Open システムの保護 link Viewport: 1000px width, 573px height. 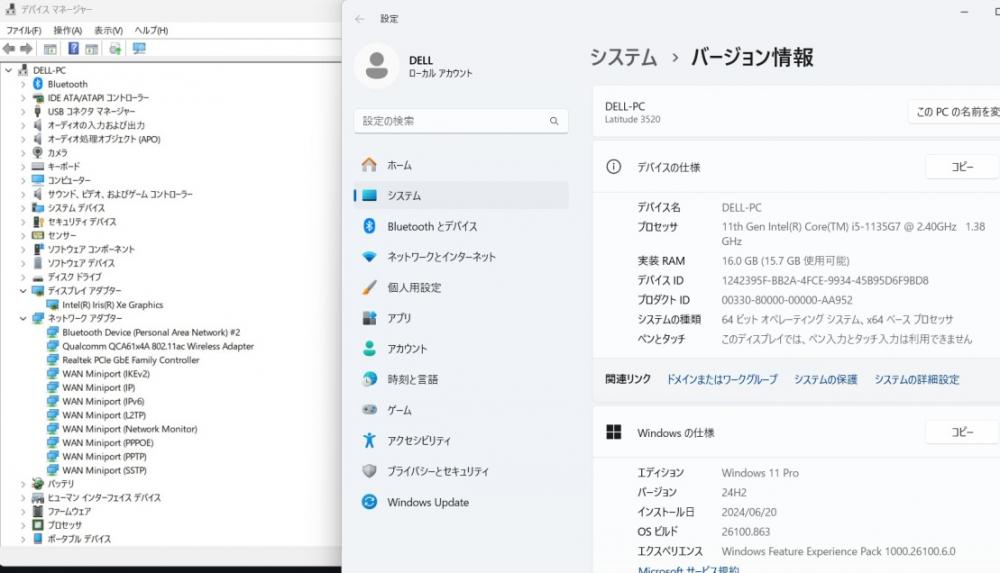pos(825,380)
